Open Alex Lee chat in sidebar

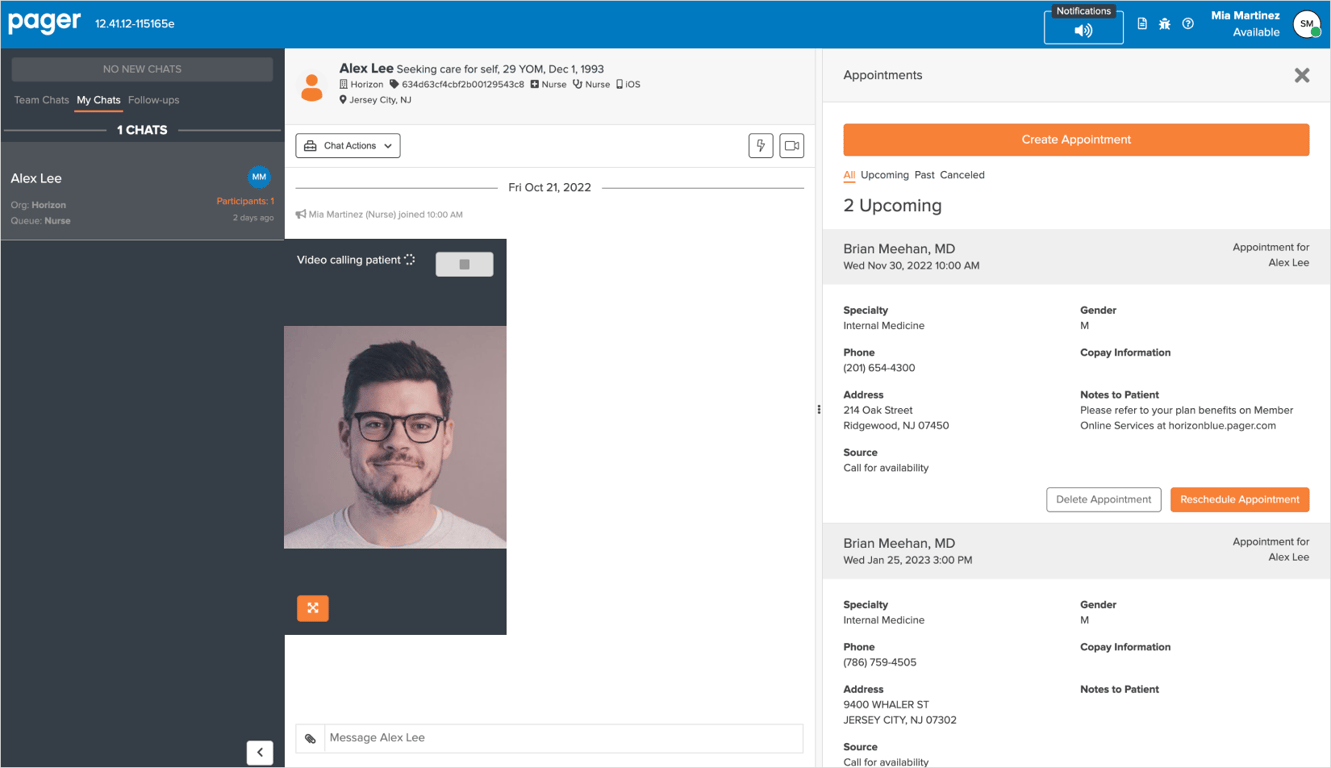click(142, 191)
